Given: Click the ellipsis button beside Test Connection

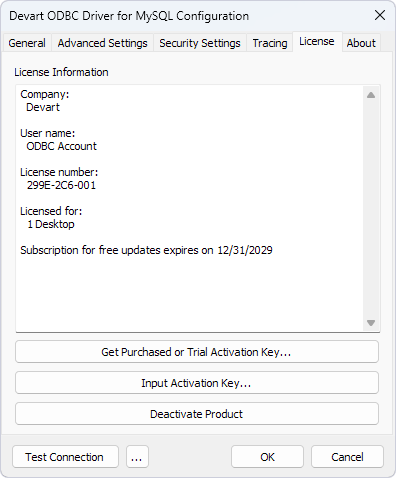Looking at the screenshot, I should tap(137, 457).
